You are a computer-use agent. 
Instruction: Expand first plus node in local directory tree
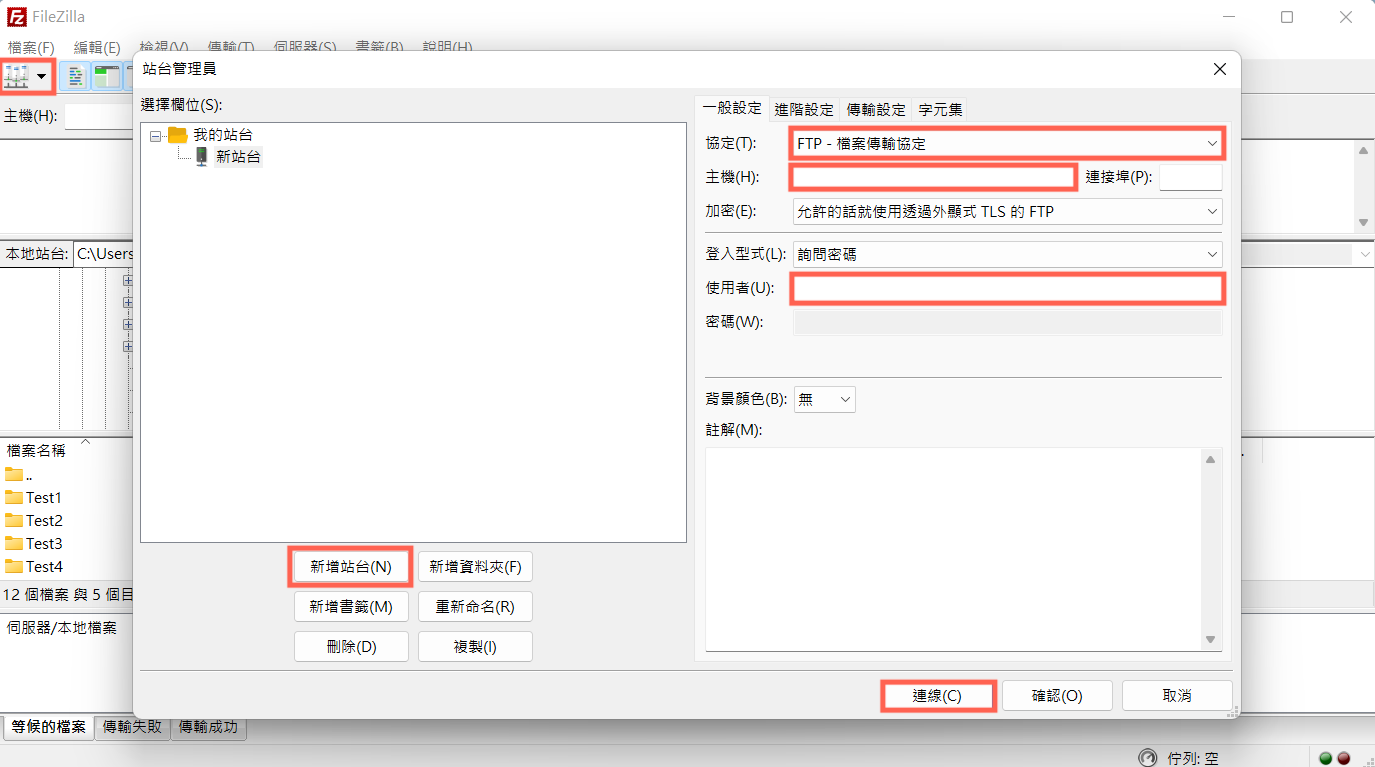[x=128, y=281]
